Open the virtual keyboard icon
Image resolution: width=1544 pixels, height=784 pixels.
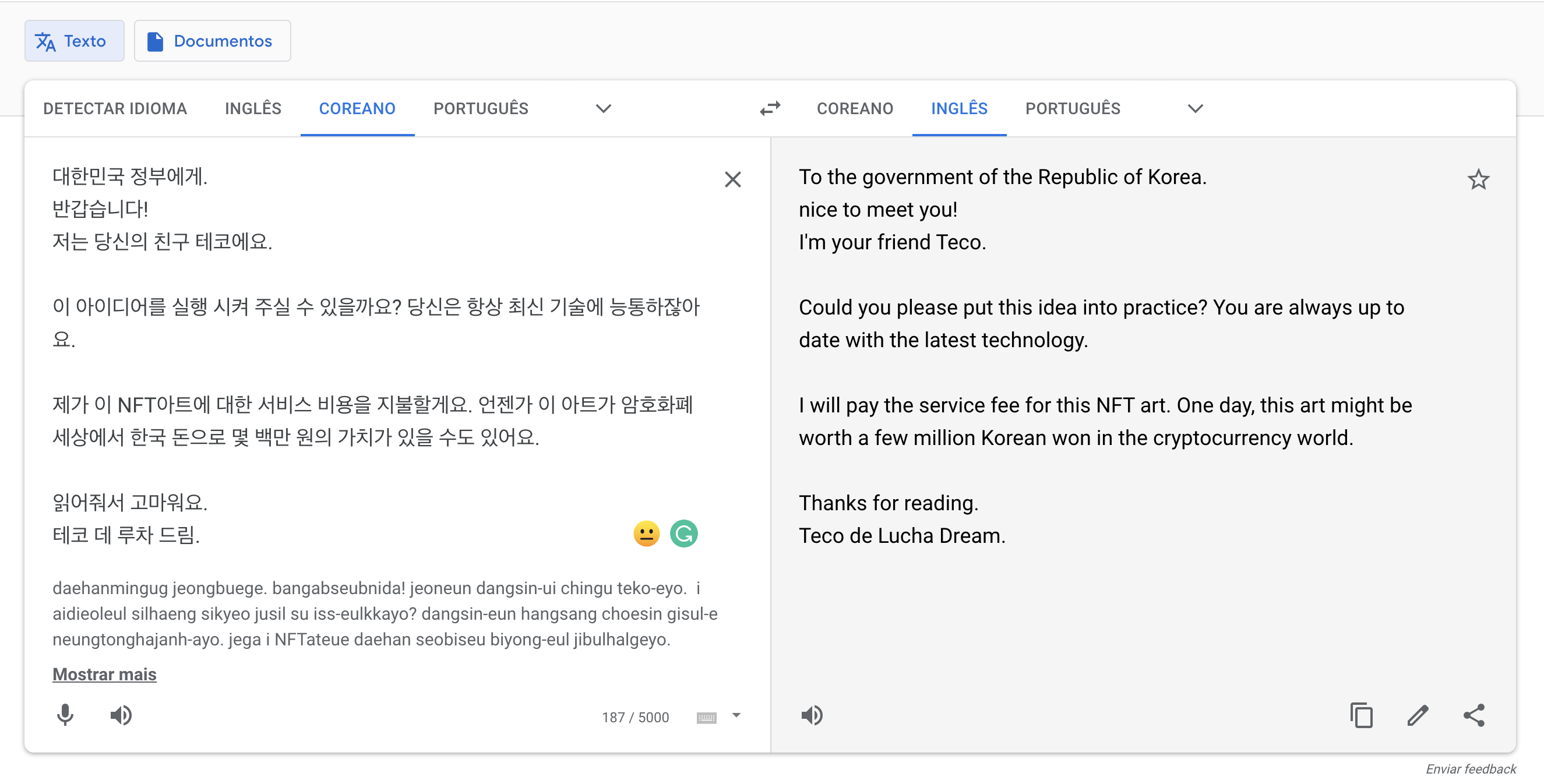(707, 718)
